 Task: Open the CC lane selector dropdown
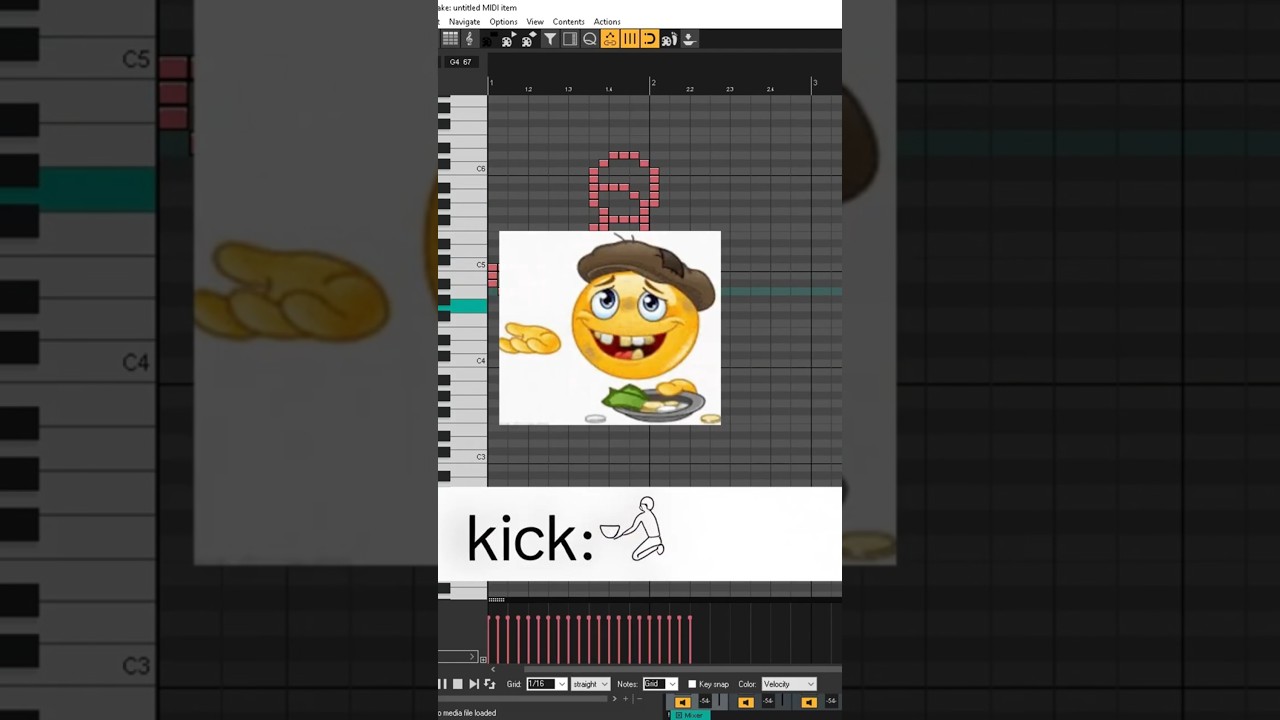458,656
